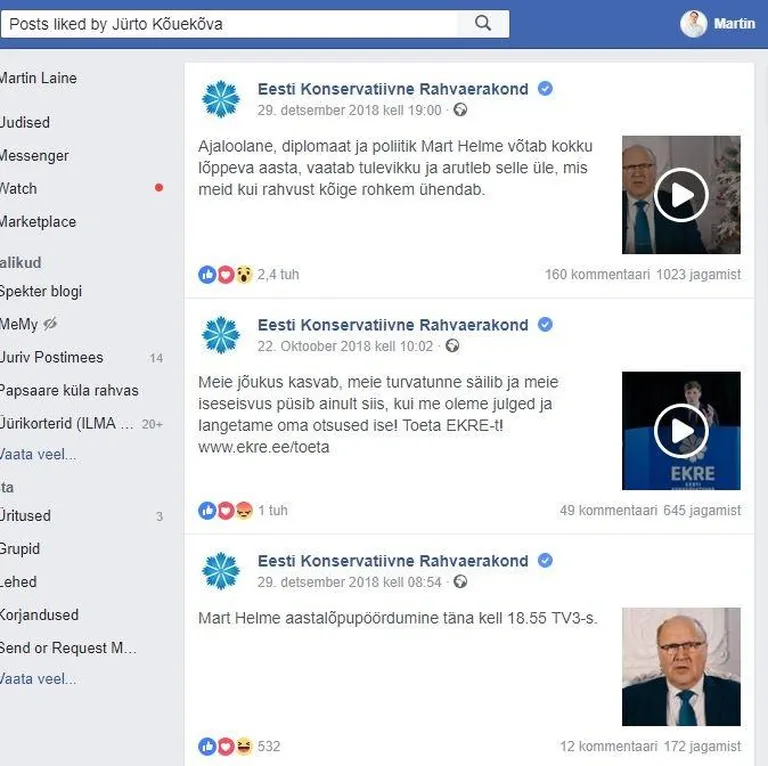This screenshot has width=768, height=766.
Task: Open '645 jagamist' shares list
Action: click(x=702, y=510)
